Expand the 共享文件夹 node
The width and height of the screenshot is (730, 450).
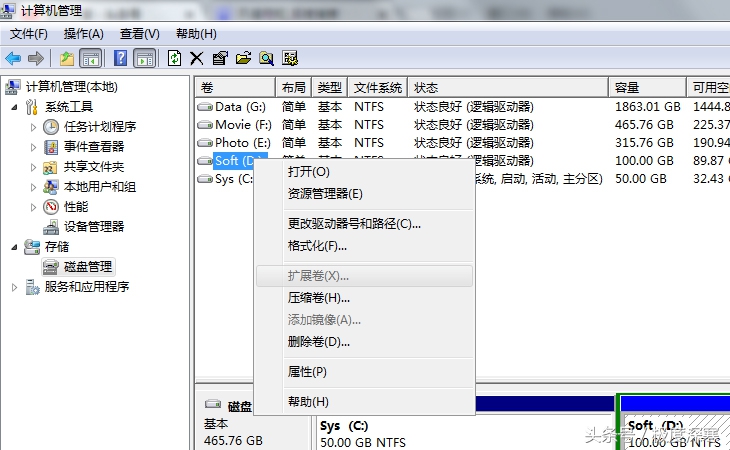click(33, 167)
